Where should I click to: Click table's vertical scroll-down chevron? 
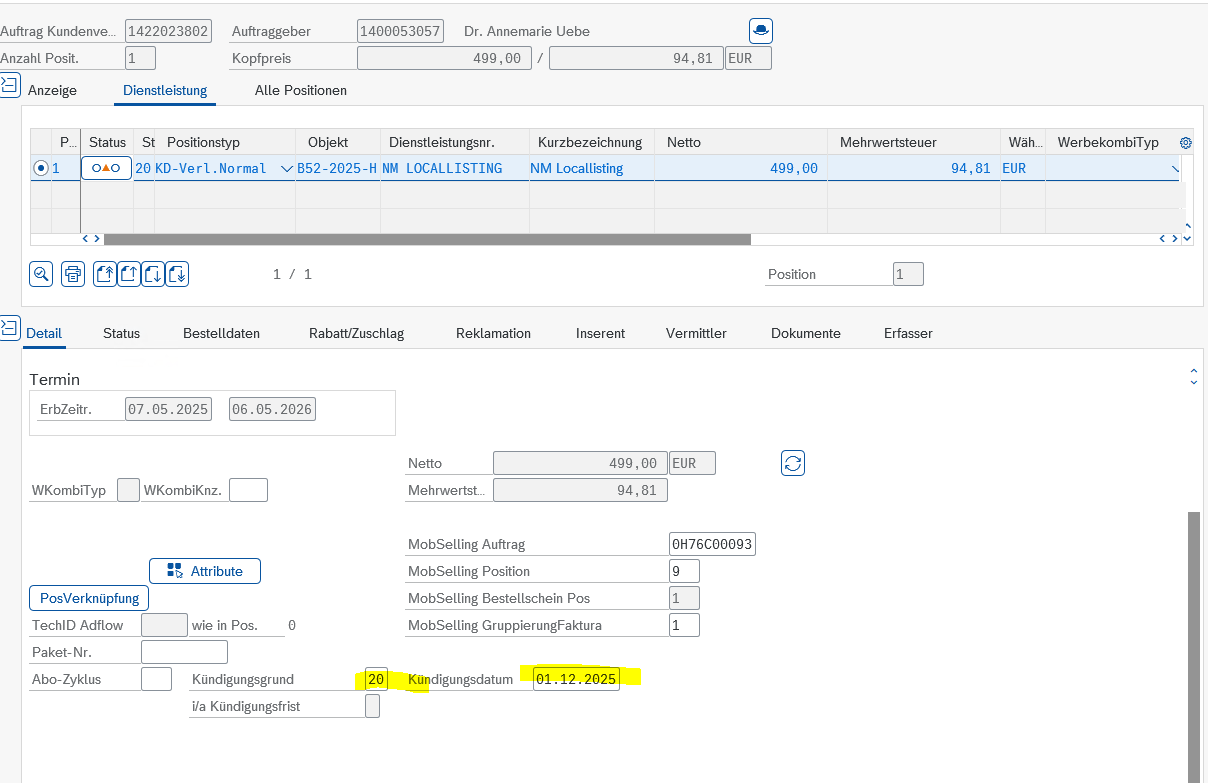1187,239
